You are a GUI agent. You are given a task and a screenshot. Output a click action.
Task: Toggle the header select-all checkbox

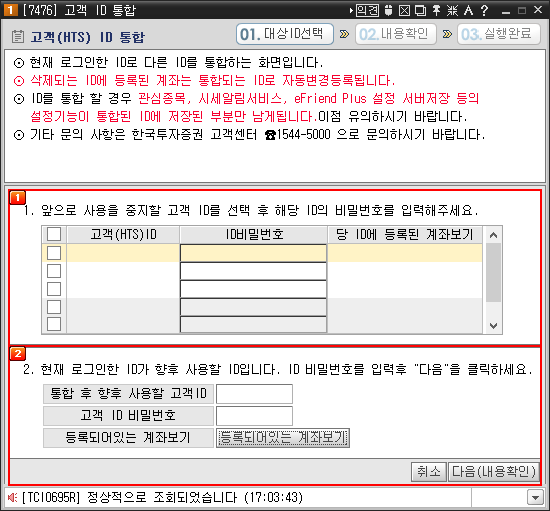pyautogui.click(x=54, y=234)
